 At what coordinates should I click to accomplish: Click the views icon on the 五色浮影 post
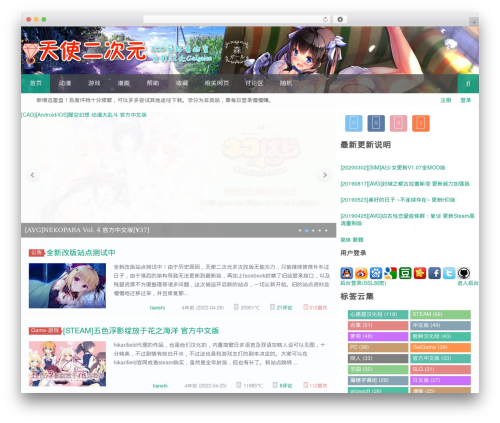click(239, 385)
